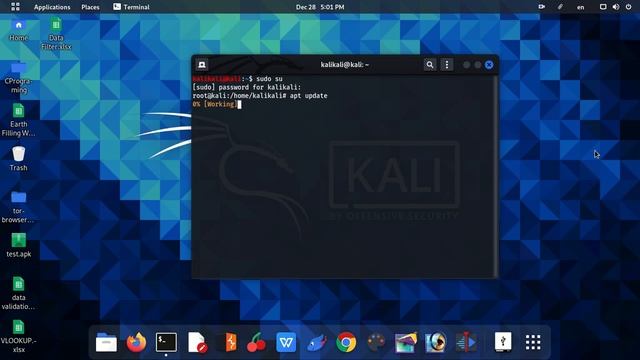Image resolution: width=640 pixels, height=360 pixels.
Task: Click the new tab button in terminal titlebar
Action: point(202,64)
